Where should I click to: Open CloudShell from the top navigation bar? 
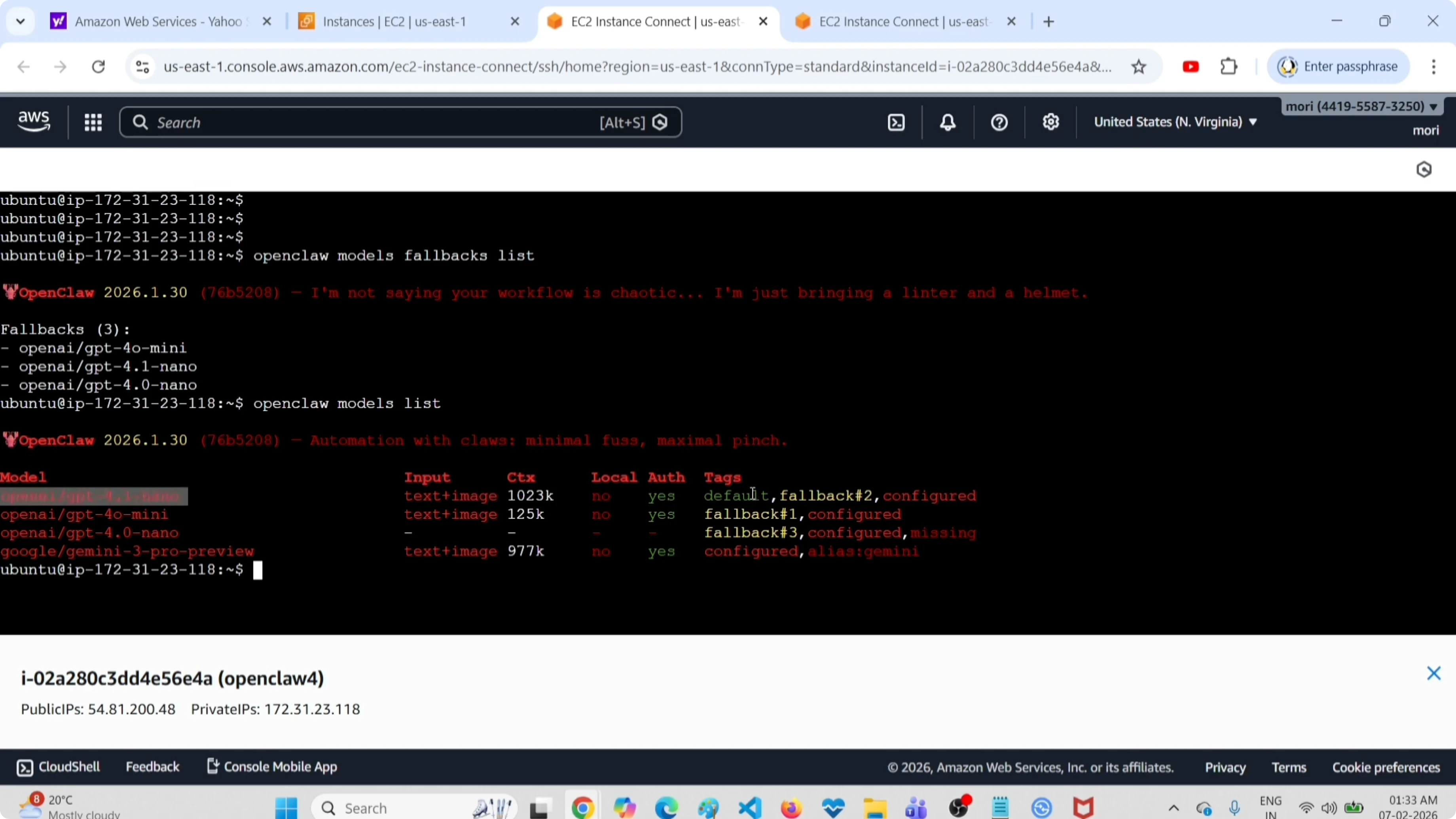[x=897, y=122]
